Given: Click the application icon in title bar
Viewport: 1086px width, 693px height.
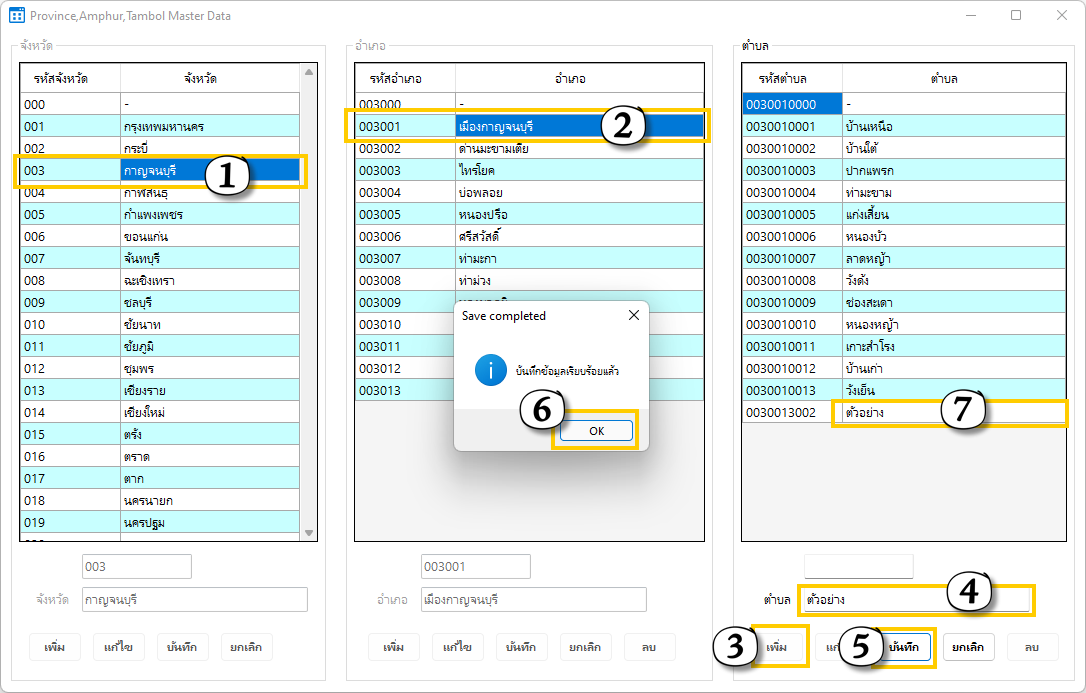Looking at the screenshot, I should pos(16,15).
